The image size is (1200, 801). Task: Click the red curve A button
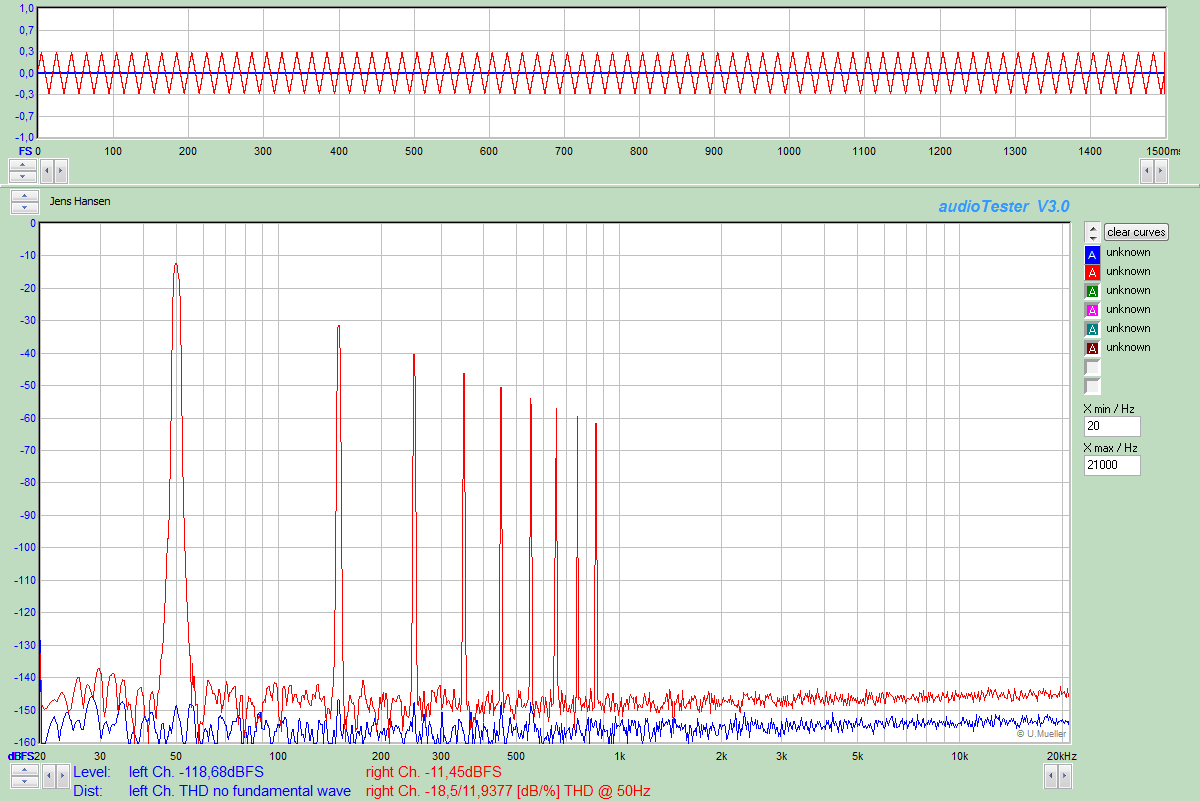1092,272
